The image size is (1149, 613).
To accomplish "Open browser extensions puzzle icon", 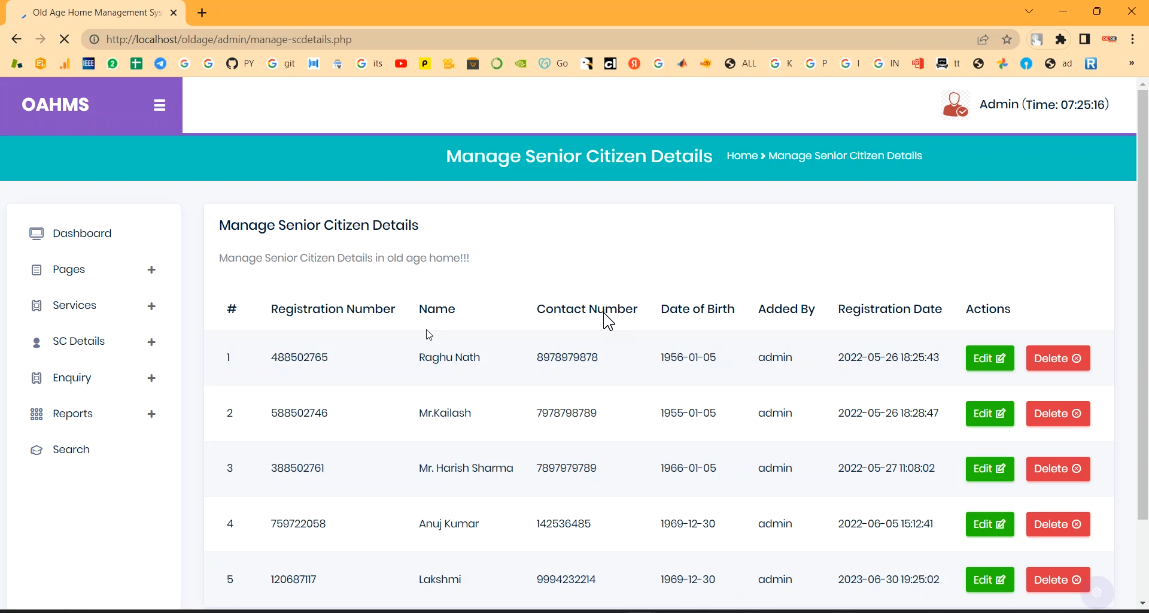I will pos(1061,39).
